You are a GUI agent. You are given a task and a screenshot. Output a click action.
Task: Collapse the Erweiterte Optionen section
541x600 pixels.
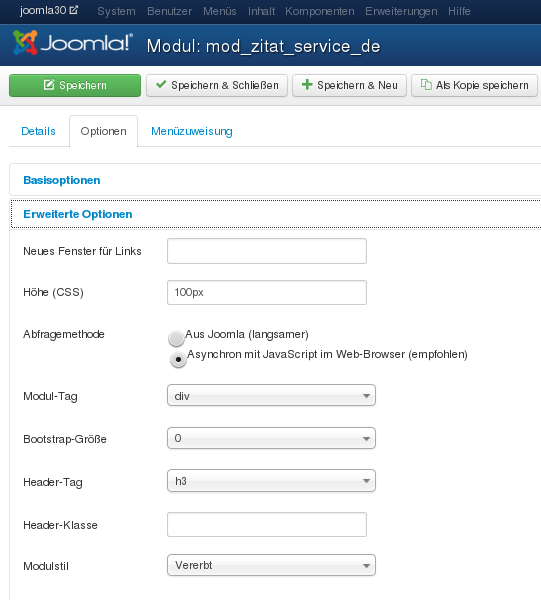(x=78, y=214)
